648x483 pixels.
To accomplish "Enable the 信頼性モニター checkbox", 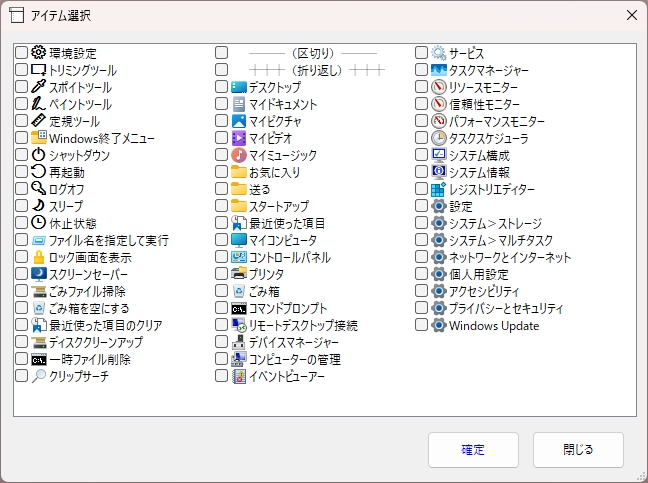I will 422,104.
